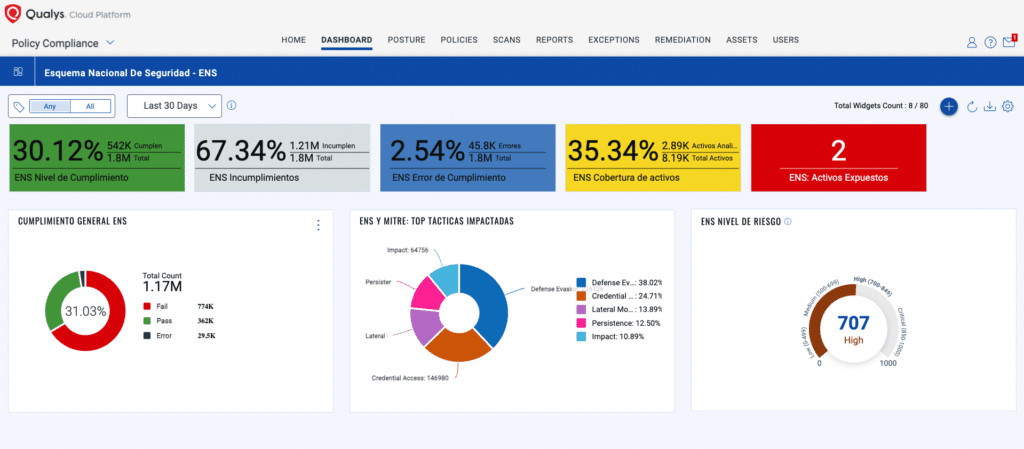Screen dimensions: 1024x449
Task: Refresh the dashboard using the refresh icon
Action: coord(971,106)
